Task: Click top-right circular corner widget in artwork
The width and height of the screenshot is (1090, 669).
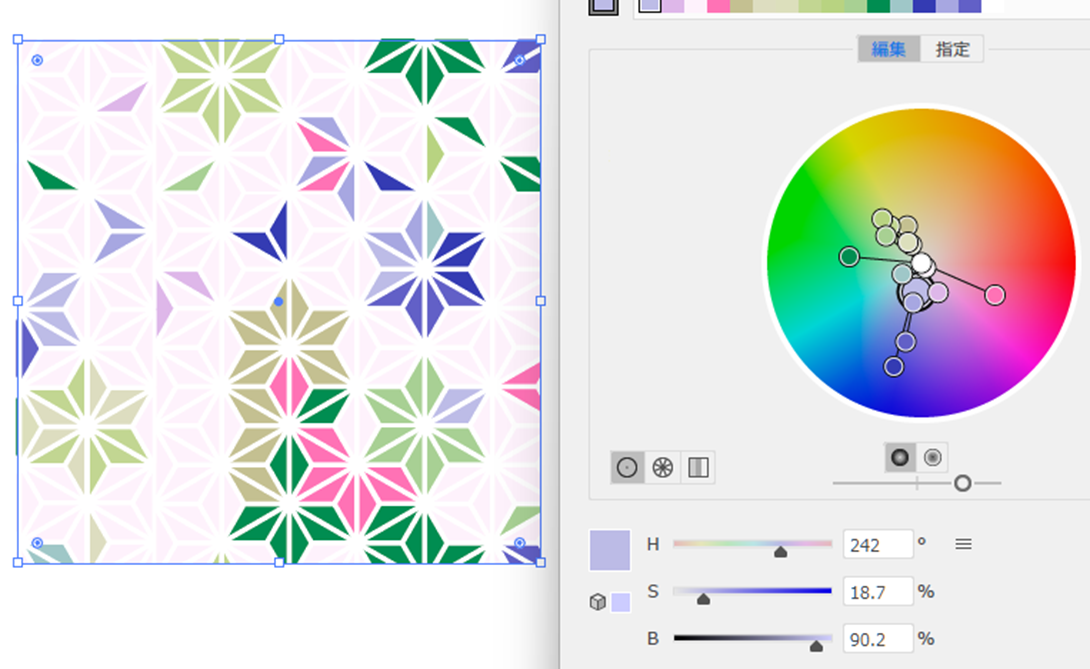Action: [x=520, y=61]
